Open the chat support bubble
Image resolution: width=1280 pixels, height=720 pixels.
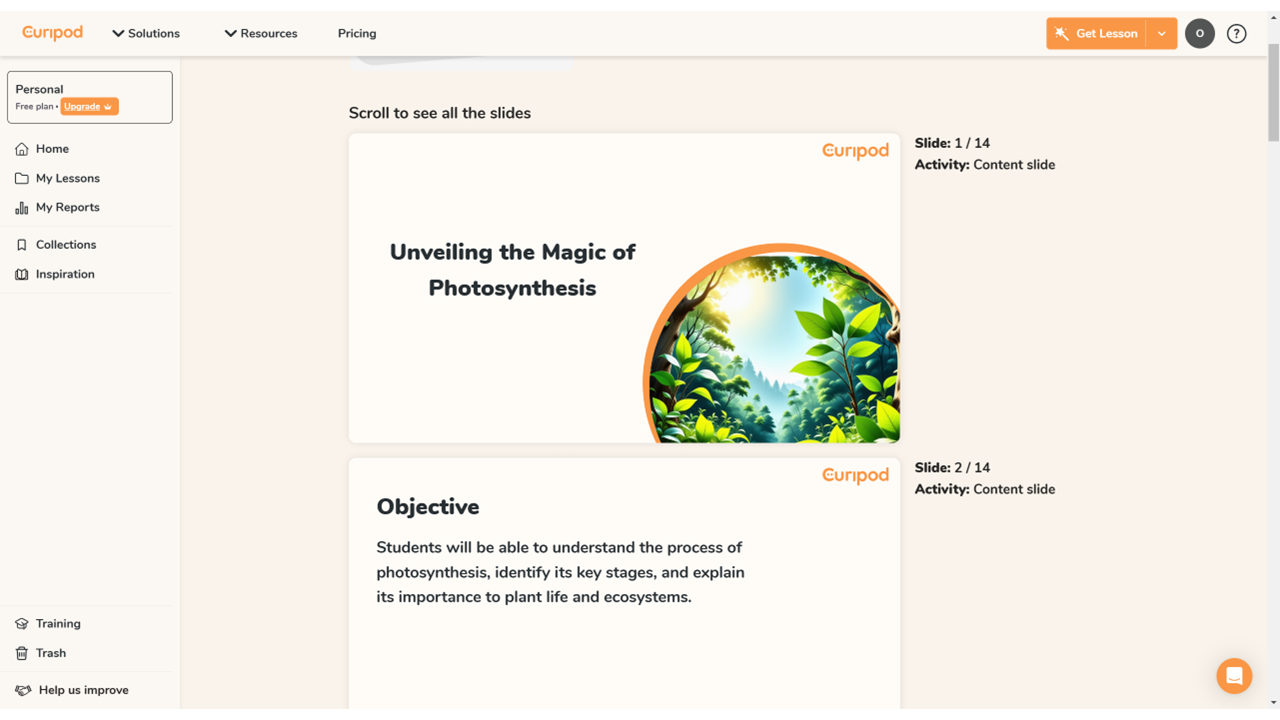pyautogui.click(x=1234, y=676)
